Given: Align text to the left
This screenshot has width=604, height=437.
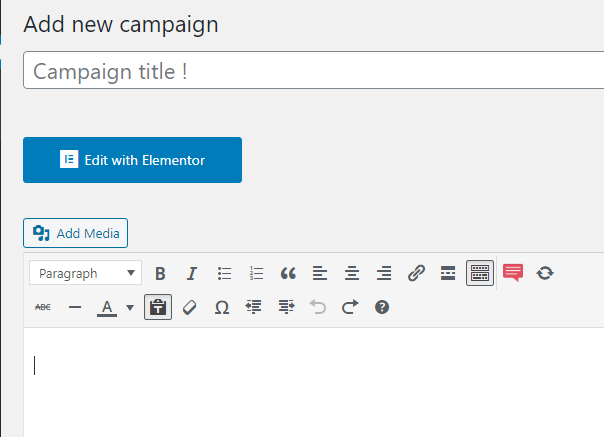Looking at the screenshot, I should point(320,273).
